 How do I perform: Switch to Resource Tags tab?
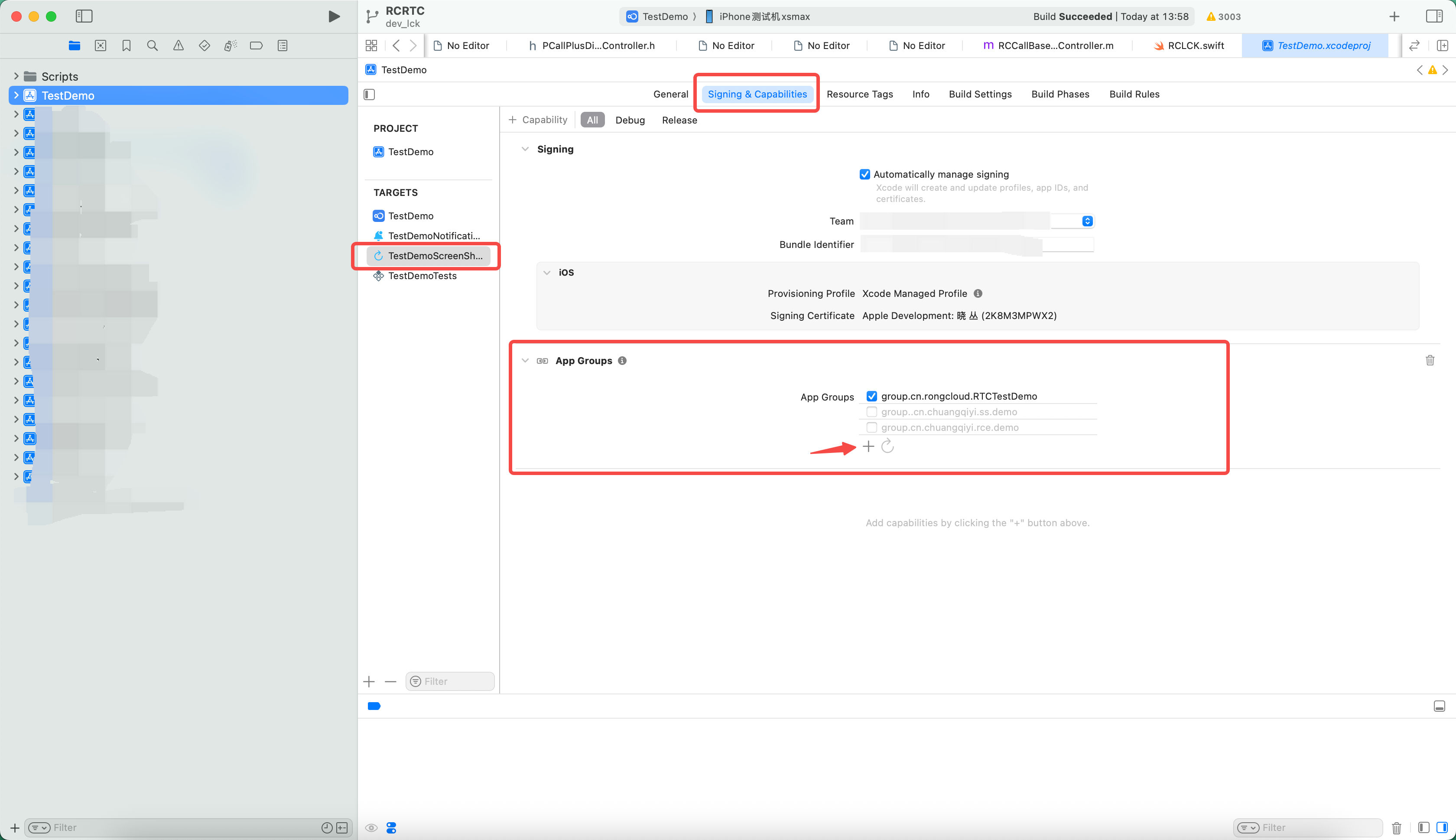click(x=859, y=94)
